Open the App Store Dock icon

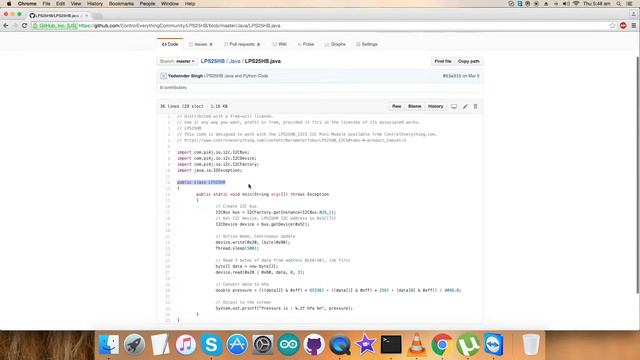(x=237, y=344)
